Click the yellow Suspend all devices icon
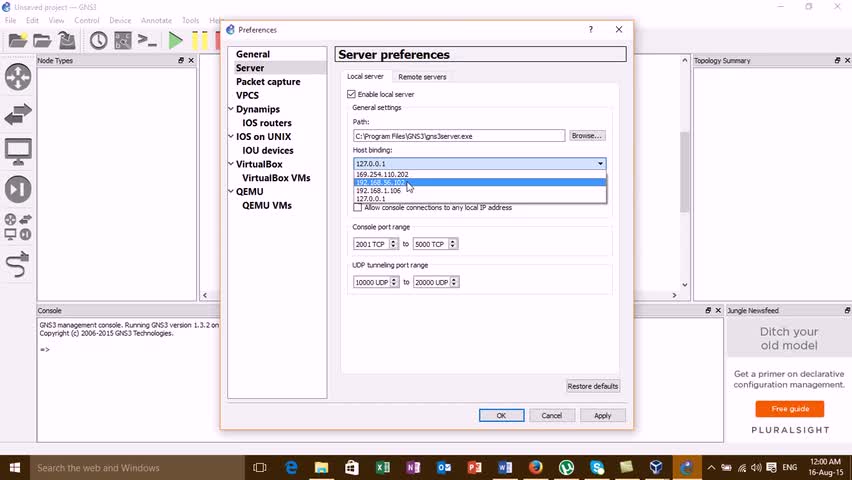Viewport: 852px width, 480px height. pos(199,40)
